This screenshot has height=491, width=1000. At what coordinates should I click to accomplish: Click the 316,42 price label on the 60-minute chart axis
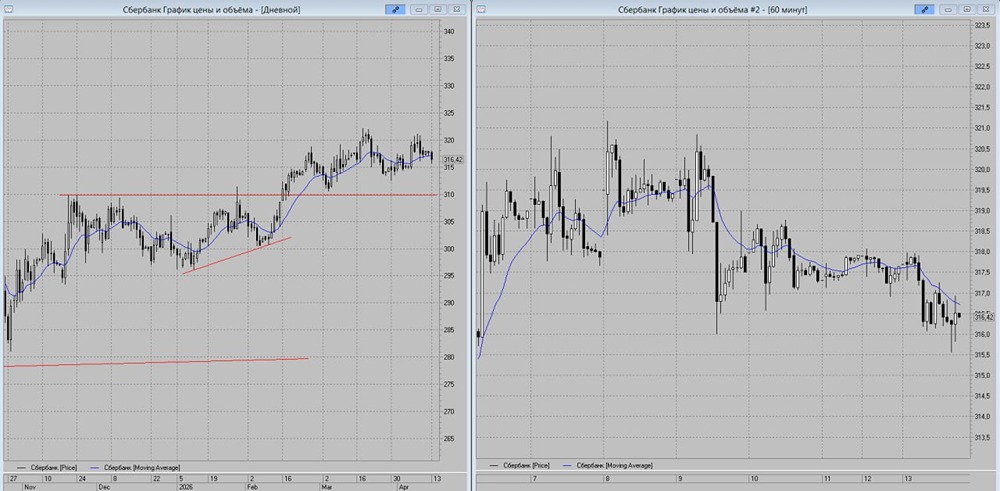(x=984, y=316)
